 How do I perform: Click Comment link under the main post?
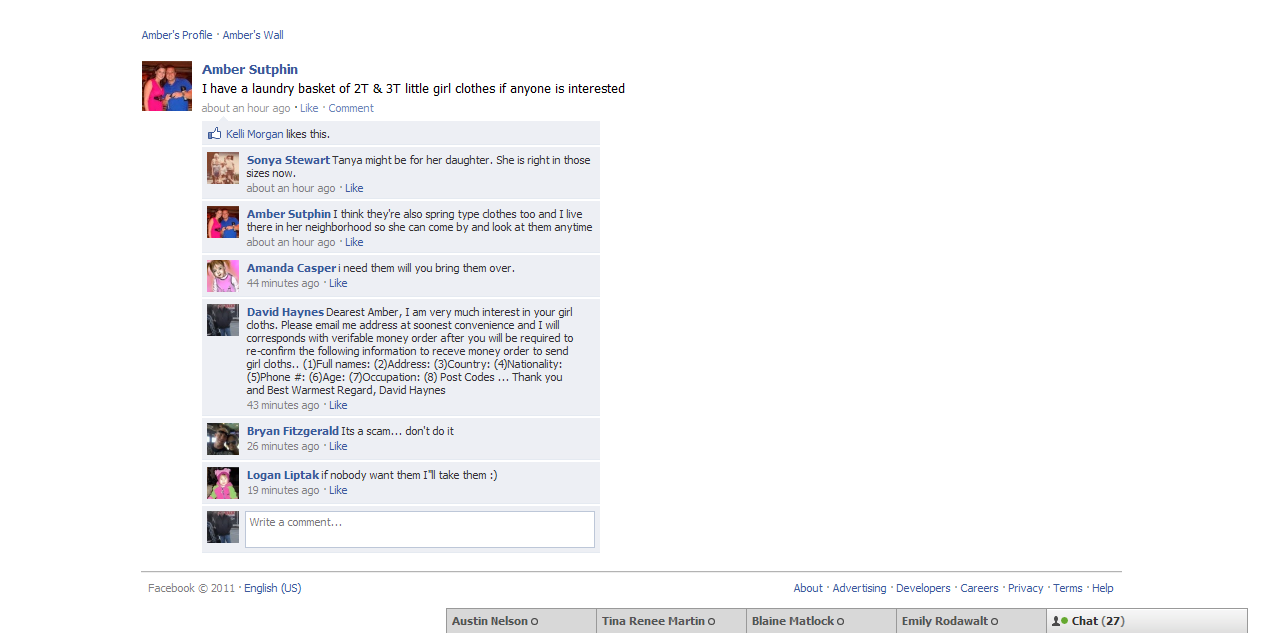click(351, 108)
